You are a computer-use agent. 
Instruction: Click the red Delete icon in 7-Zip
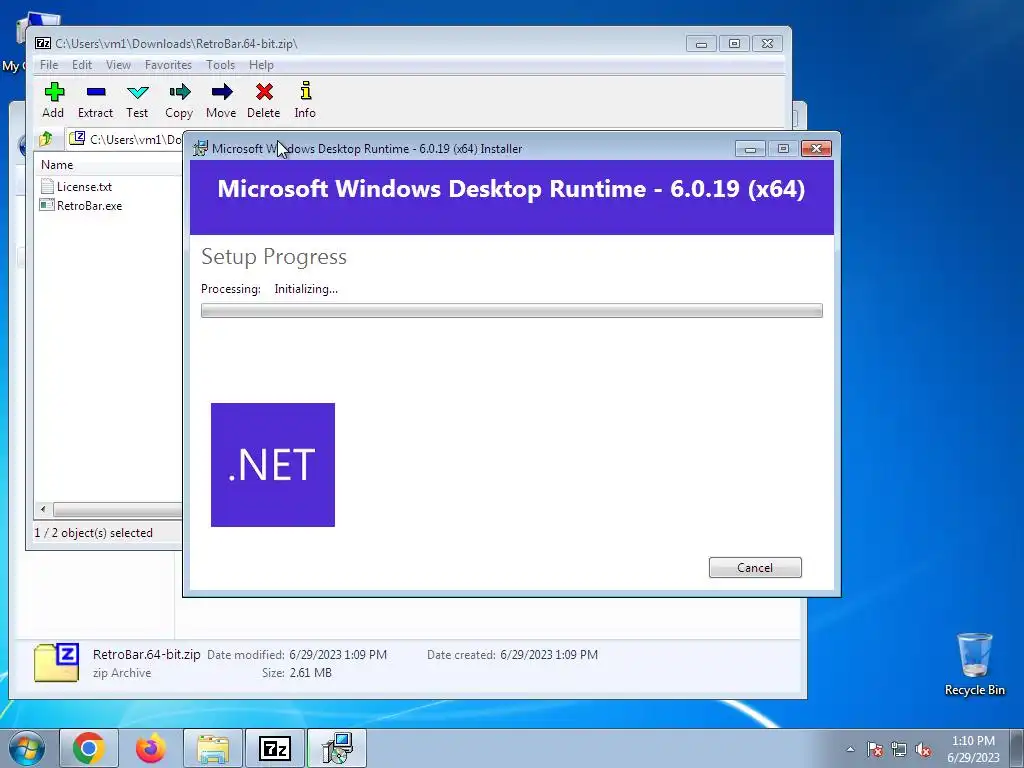(264, 92)
